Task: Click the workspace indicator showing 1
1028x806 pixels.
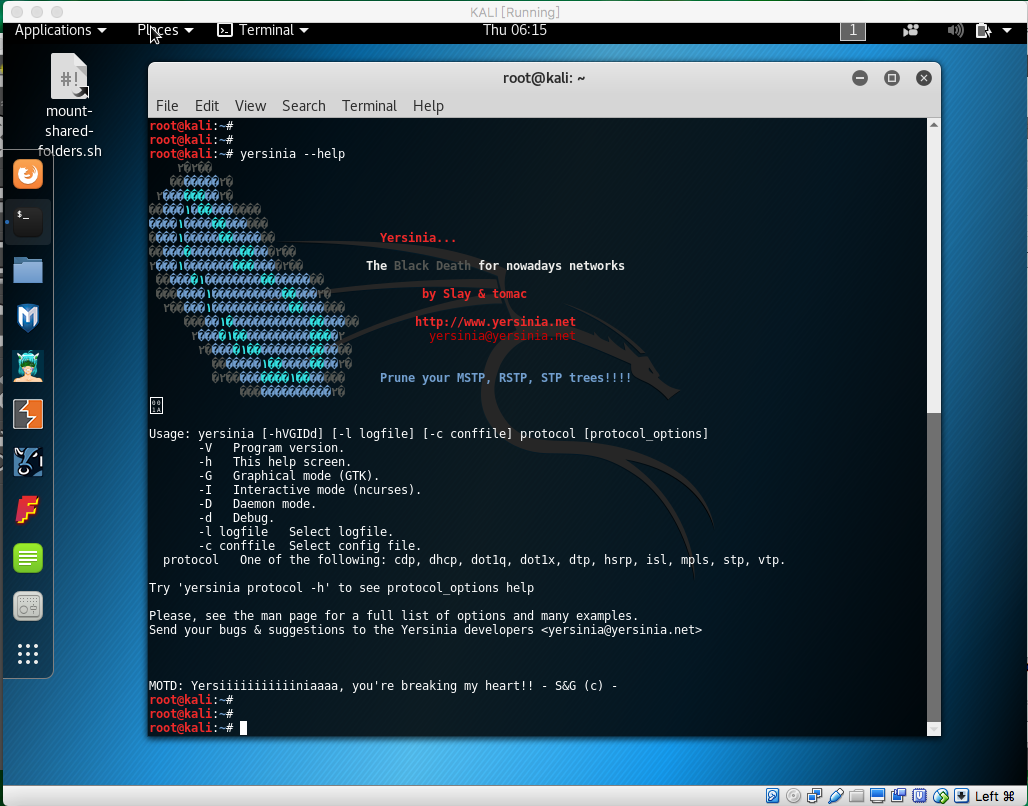Action: 852,30
